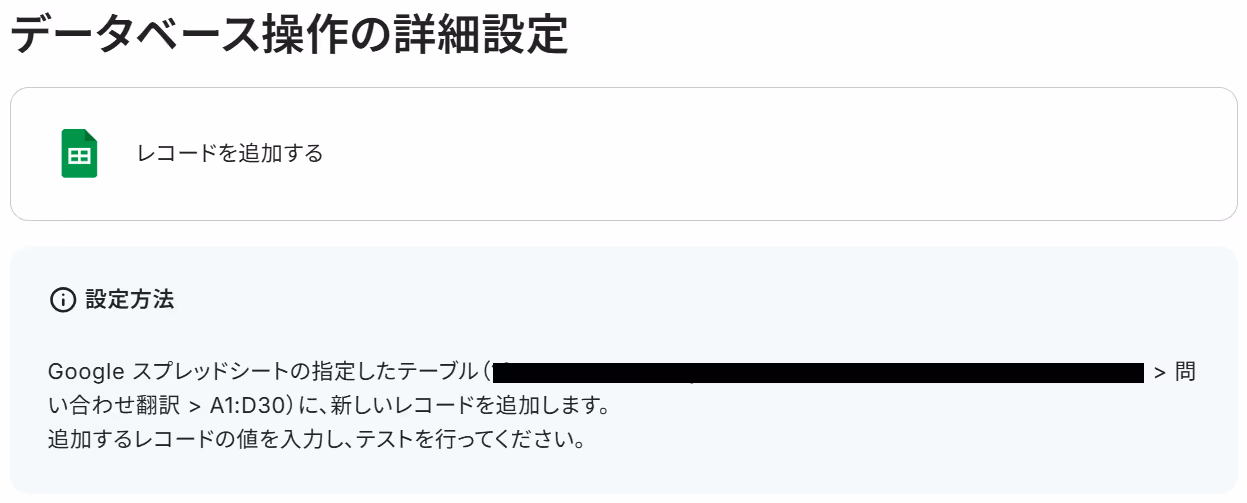Click the blank right area of record card
The width and height of the screenshot is (1247, 503).
(x=900, y=154)
